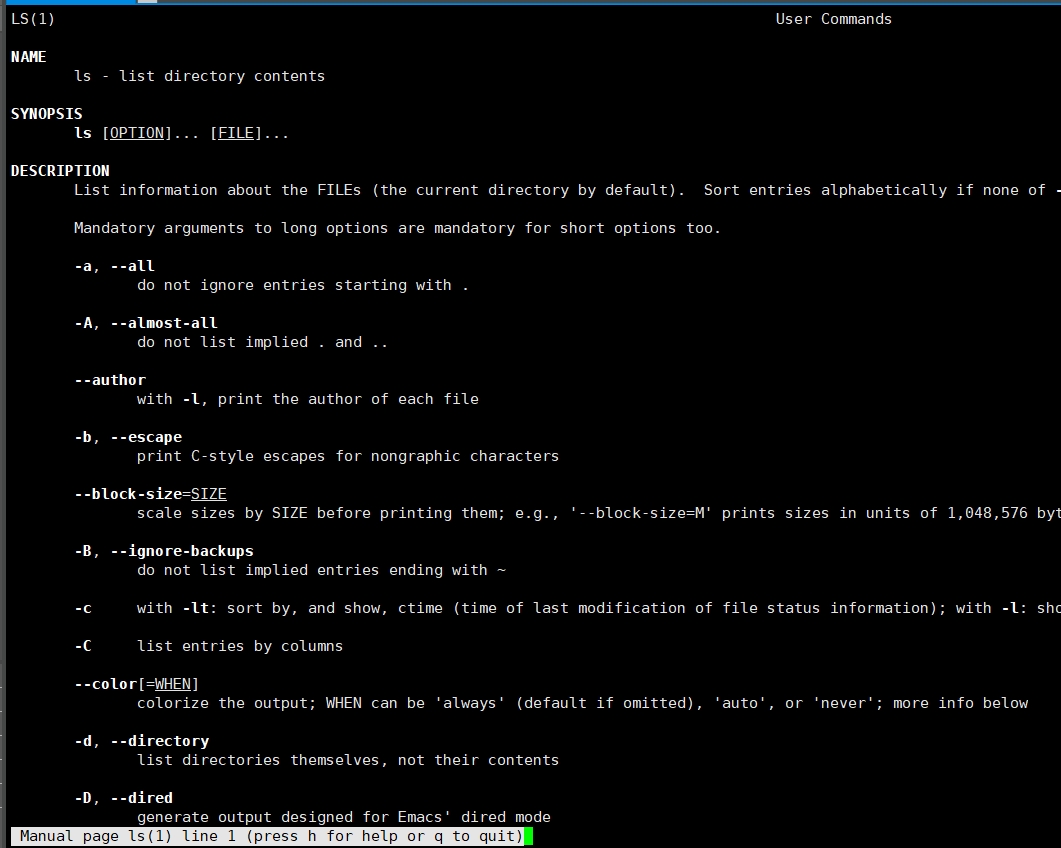
Task: Click the underlined SIZE after --block-size=
Action: (209, 494)
